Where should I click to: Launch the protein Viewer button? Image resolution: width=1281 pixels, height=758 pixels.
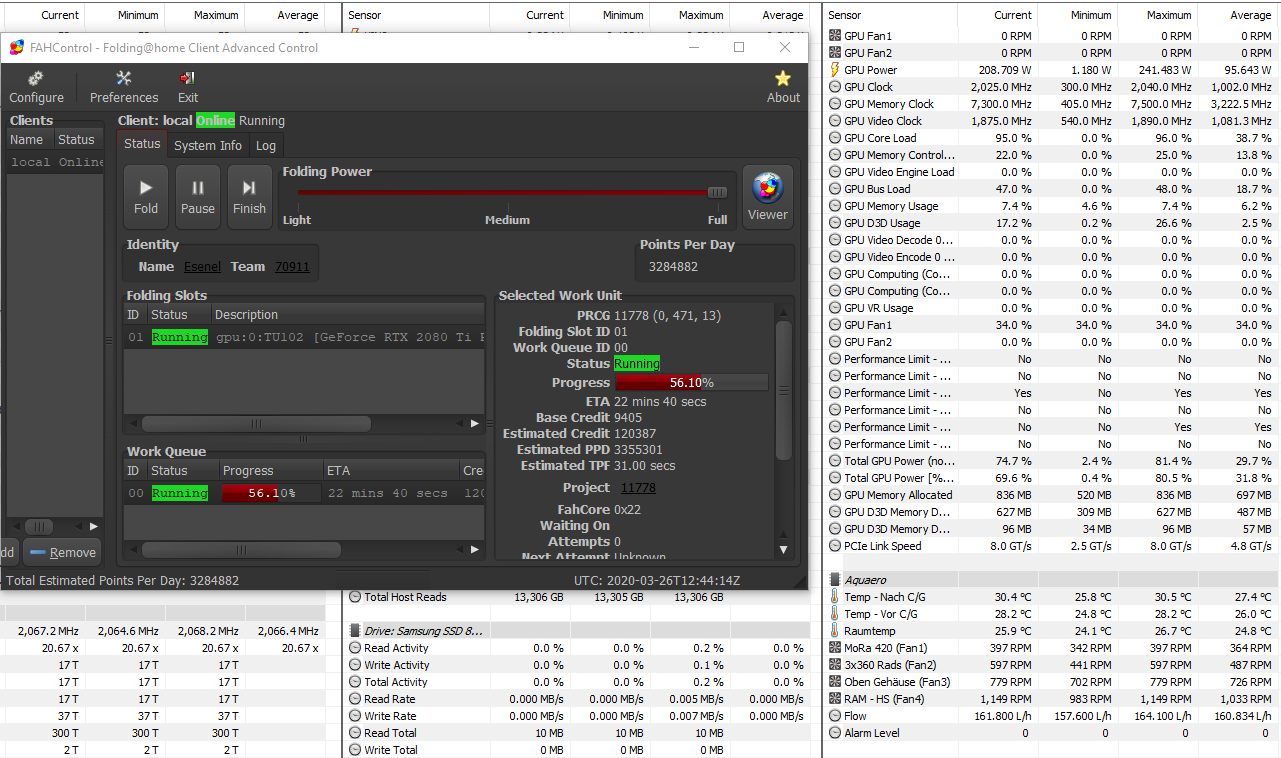768,196
